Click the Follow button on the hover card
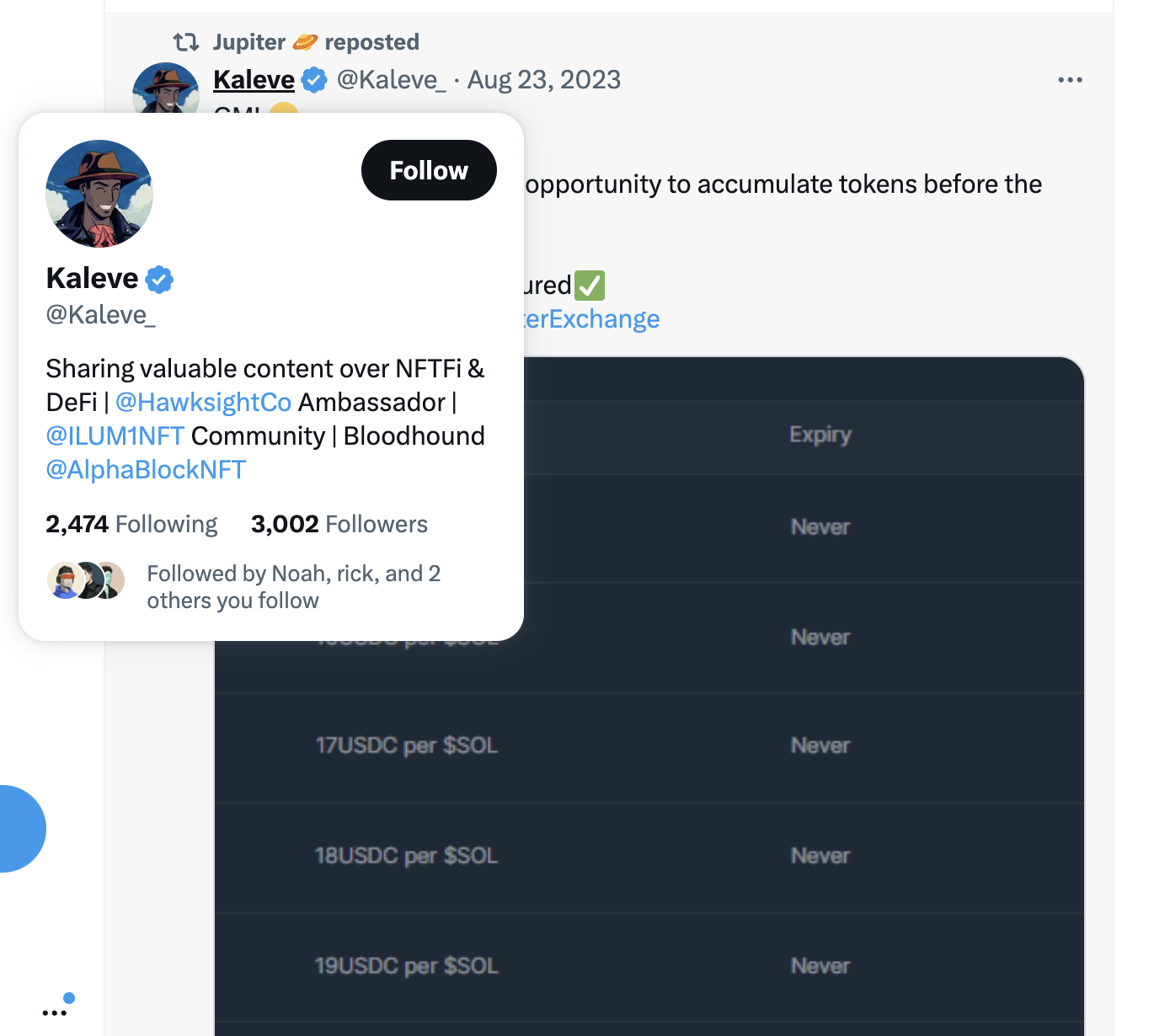Image resolution: width=1154 pixels, height=1036 pixels. [429, 170]
